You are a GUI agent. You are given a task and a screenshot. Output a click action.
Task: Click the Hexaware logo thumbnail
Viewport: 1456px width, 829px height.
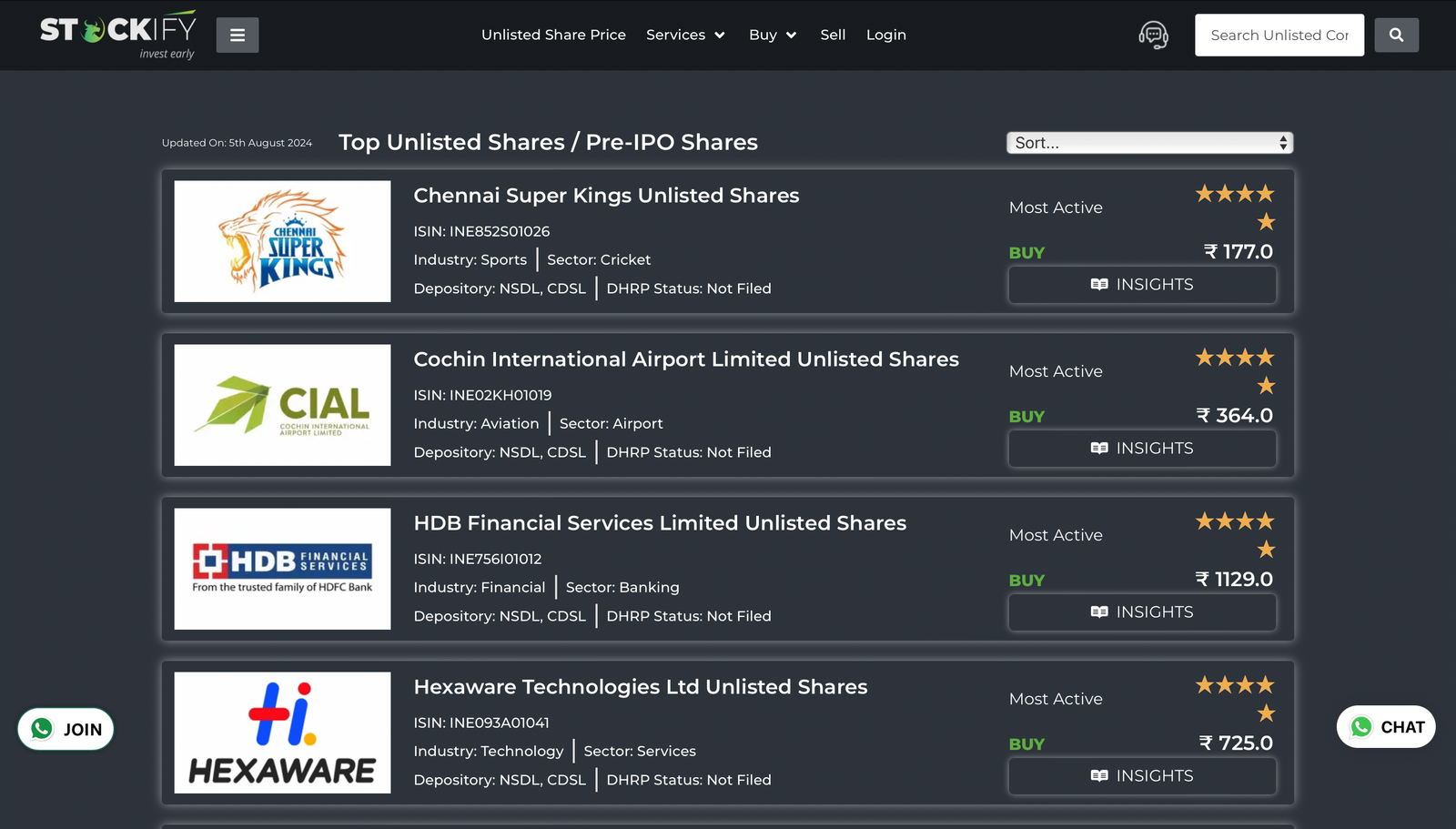point(282,733)
